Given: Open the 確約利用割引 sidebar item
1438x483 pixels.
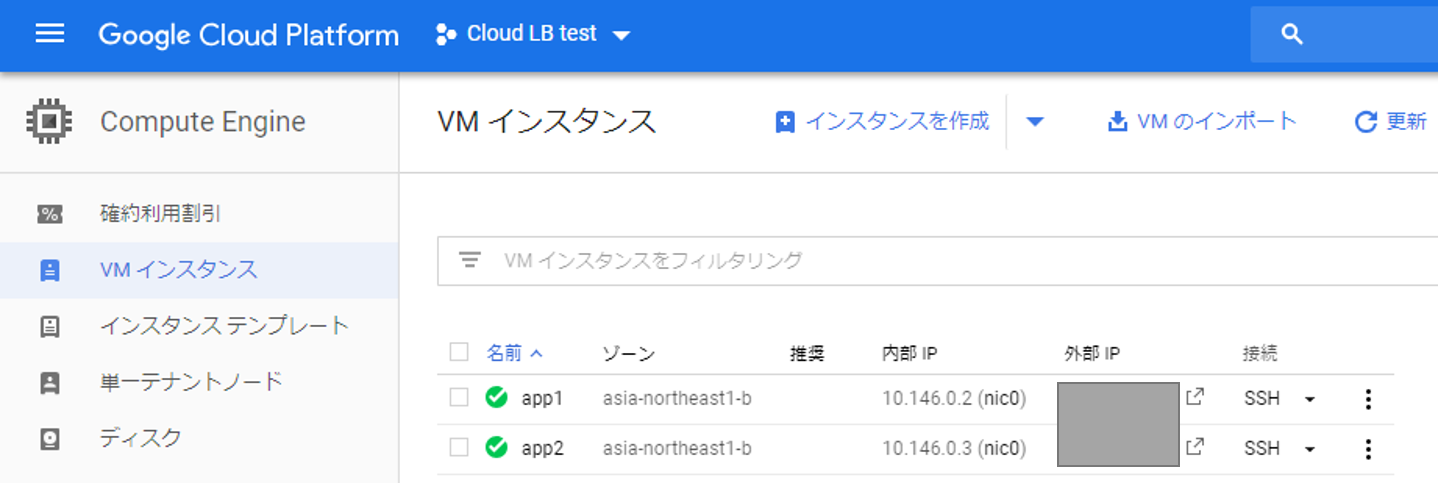Looking at the screenshot, I should [160, 213].
